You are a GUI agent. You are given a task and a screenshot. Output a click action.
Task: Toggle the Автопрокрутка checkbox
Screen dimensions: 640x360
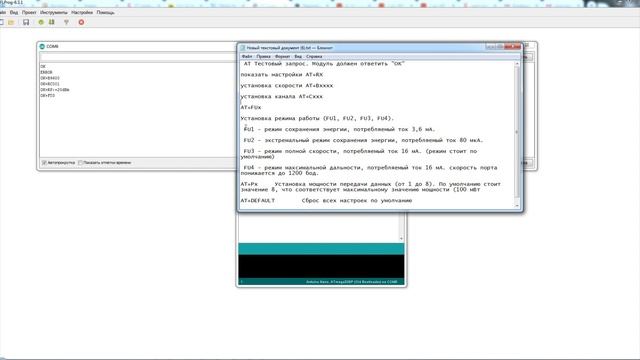coord(44,162)
